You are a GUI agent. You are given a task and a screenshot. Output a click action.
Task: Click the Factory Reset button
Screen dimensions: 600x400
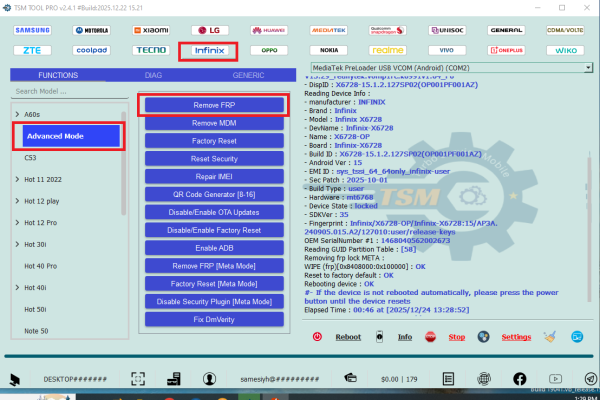pyautogui.click(x=214, y=141)
